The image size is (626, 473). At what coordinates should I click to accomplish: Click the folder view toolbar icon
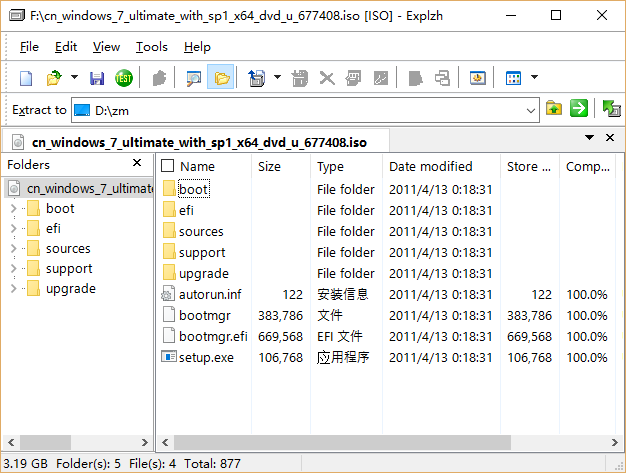tap(221, 78)
